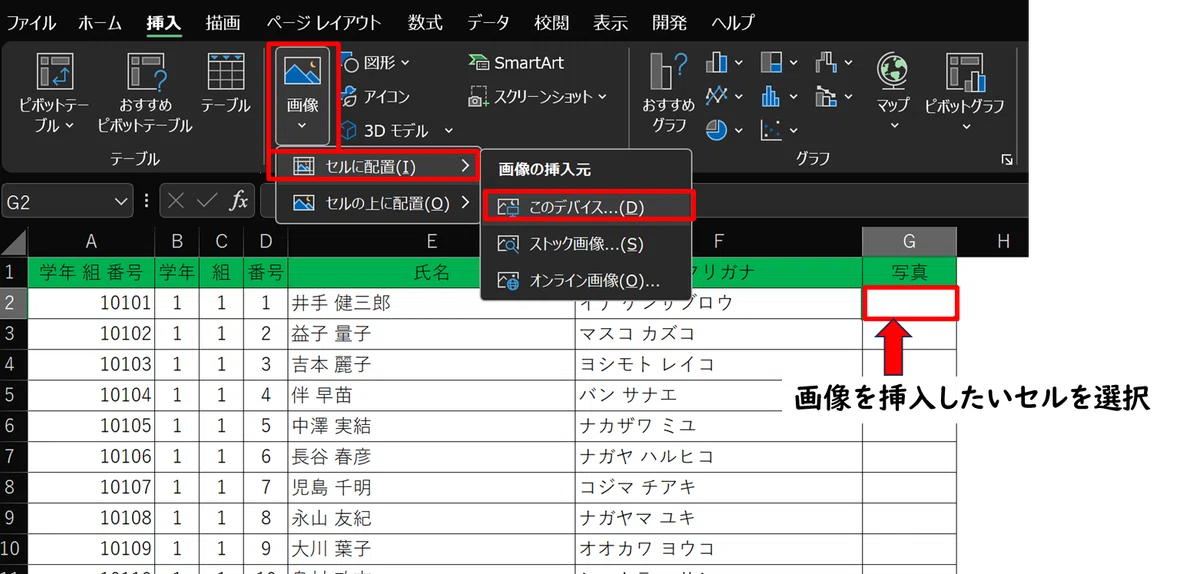Open Recommended Charts (おすすめグラフ)

(x=669, y=92)
